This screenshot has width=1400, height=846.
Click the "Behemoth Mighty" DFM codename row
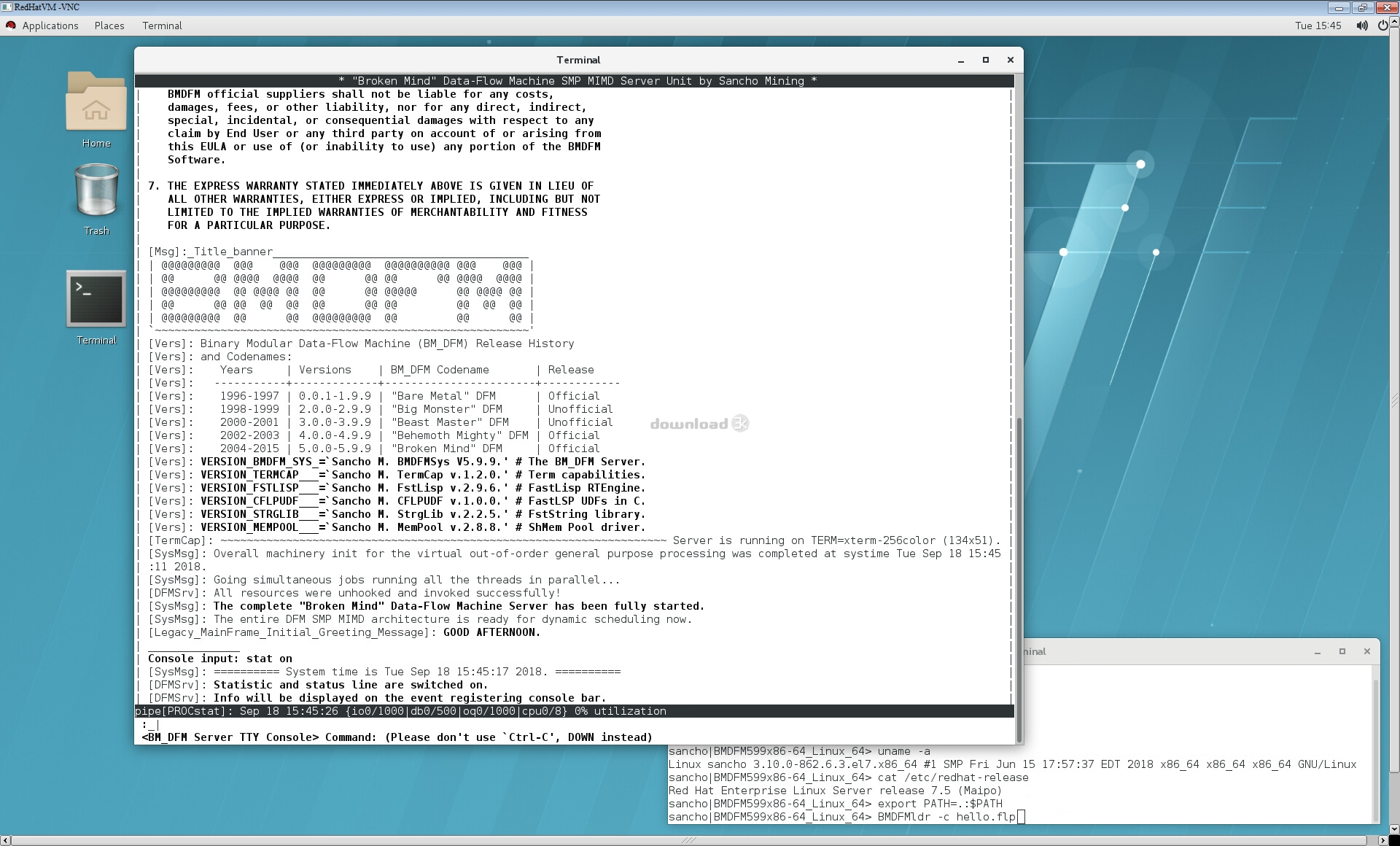374,435
